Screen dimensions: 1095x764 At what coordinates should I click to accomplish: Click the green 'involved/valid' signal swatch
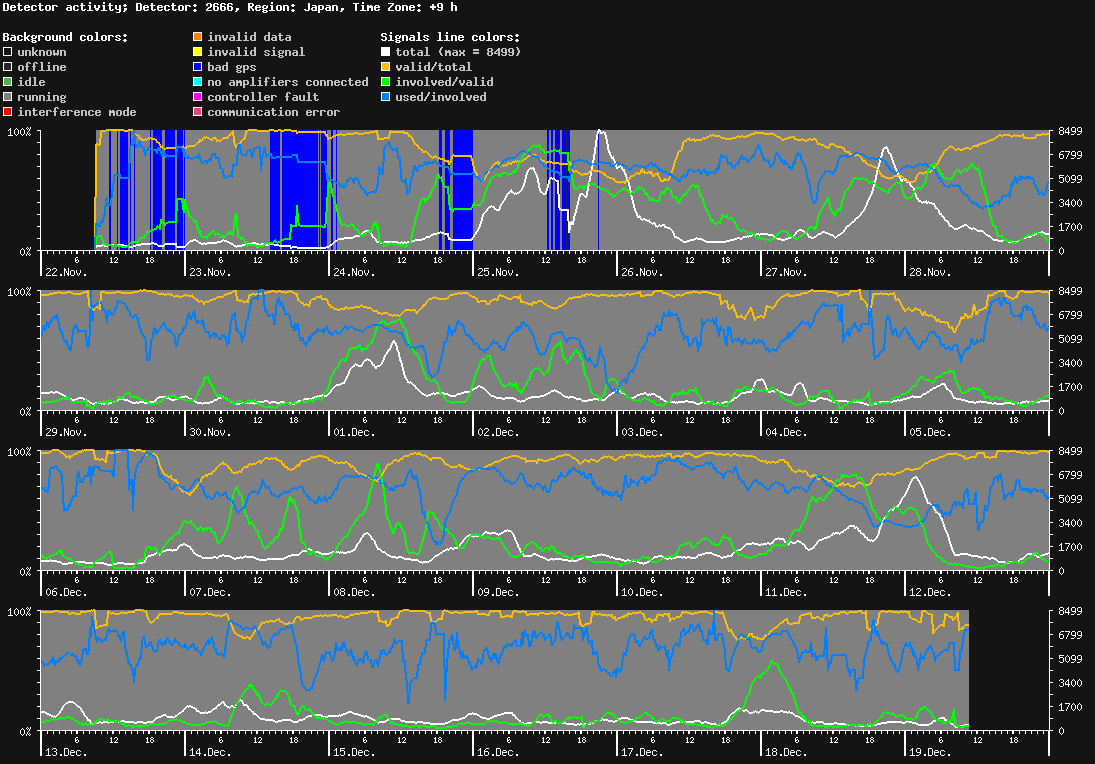385,82
